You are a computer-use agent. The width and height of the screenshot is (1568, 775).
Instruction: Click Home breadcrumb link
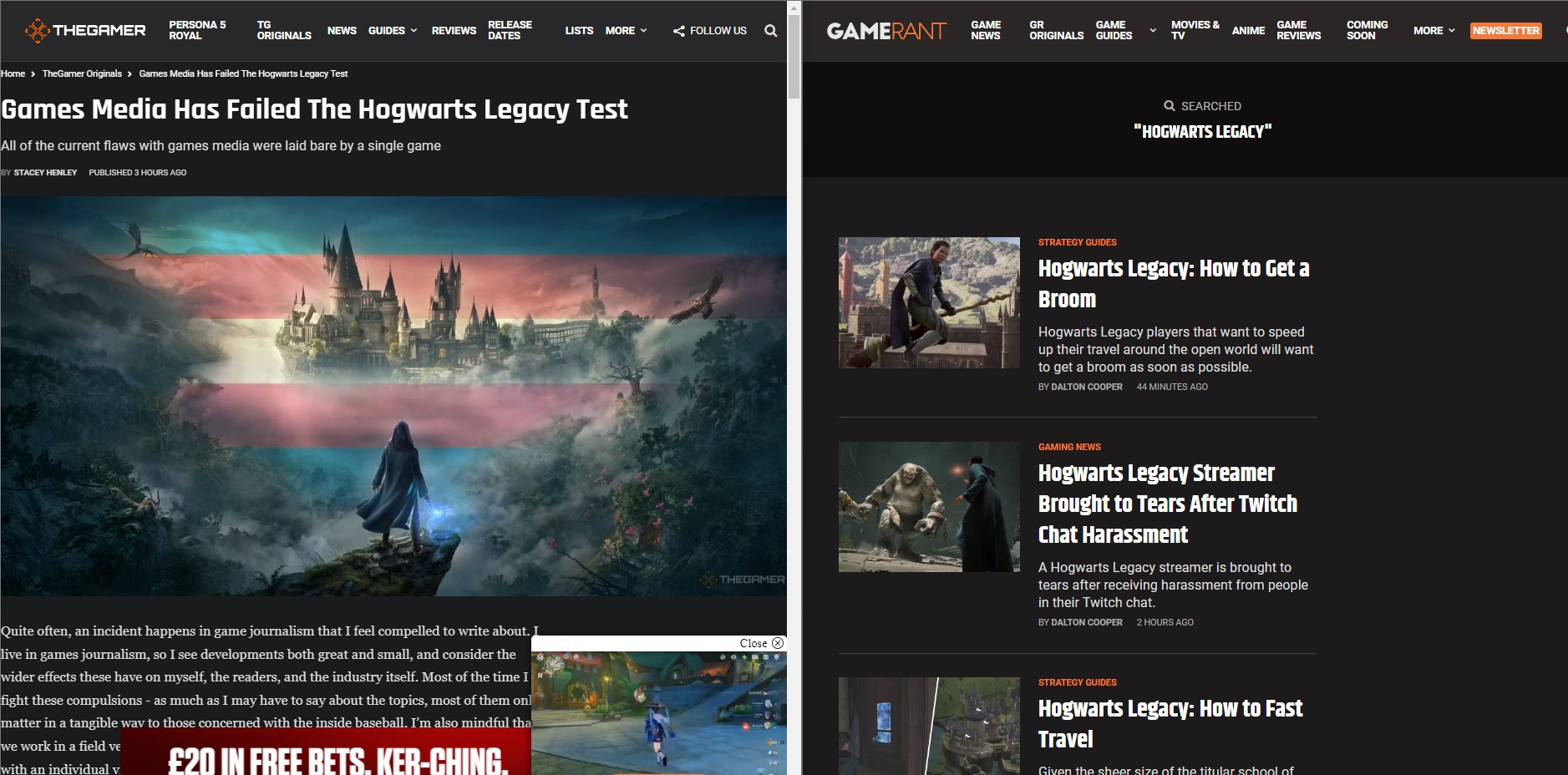point(13,73)
